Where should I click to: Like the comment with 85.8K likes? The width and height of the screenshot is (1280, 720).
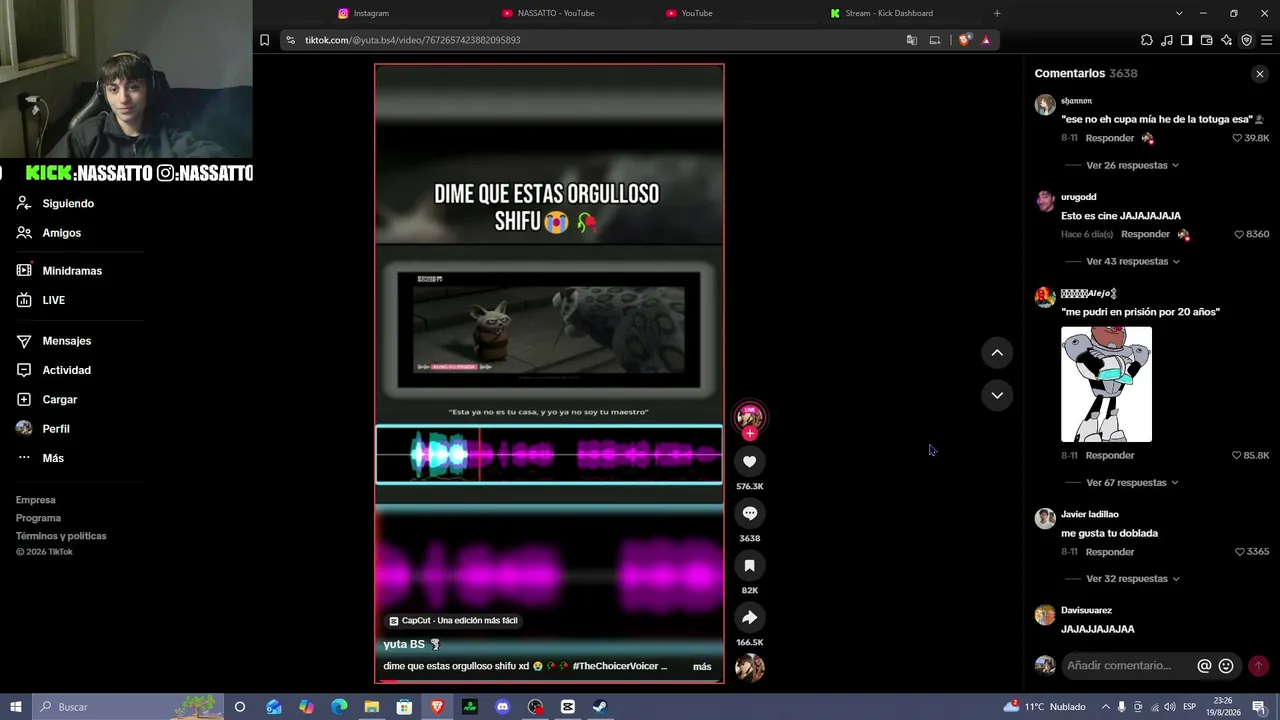click(1237, 455)
